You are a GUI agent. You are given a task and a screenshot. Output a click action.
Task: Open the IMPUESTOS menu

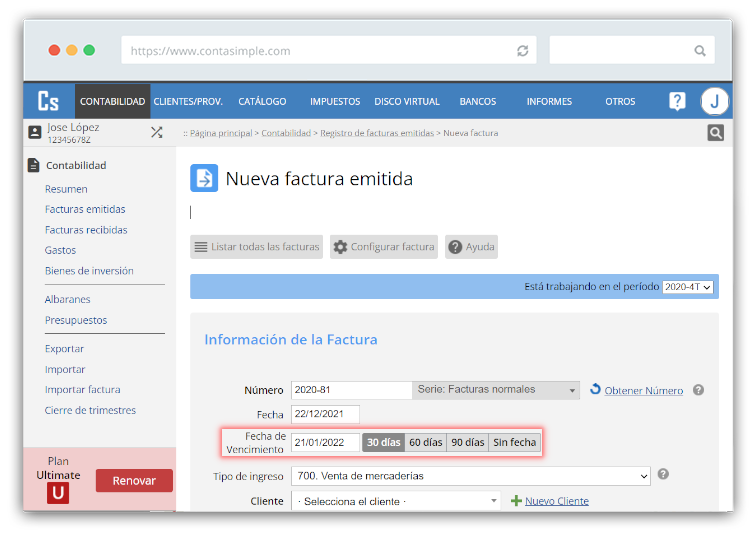pyautogui.click(x=335, y=101)
